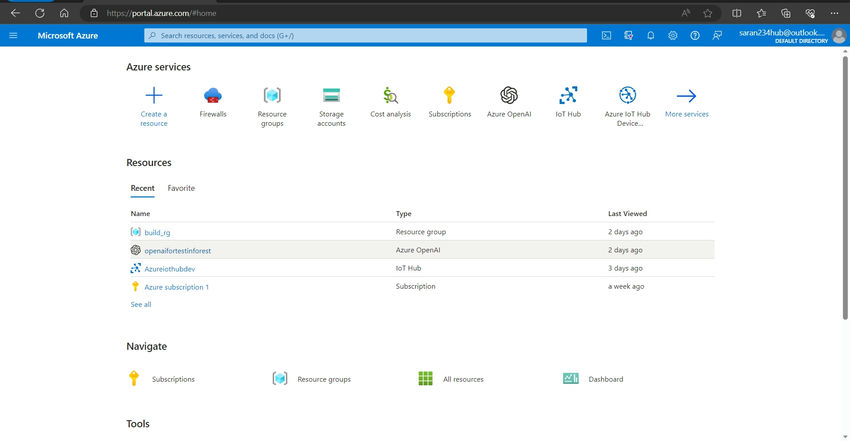Open build_rg resource group
Screen dimensions: 850x441
(157, 232)
